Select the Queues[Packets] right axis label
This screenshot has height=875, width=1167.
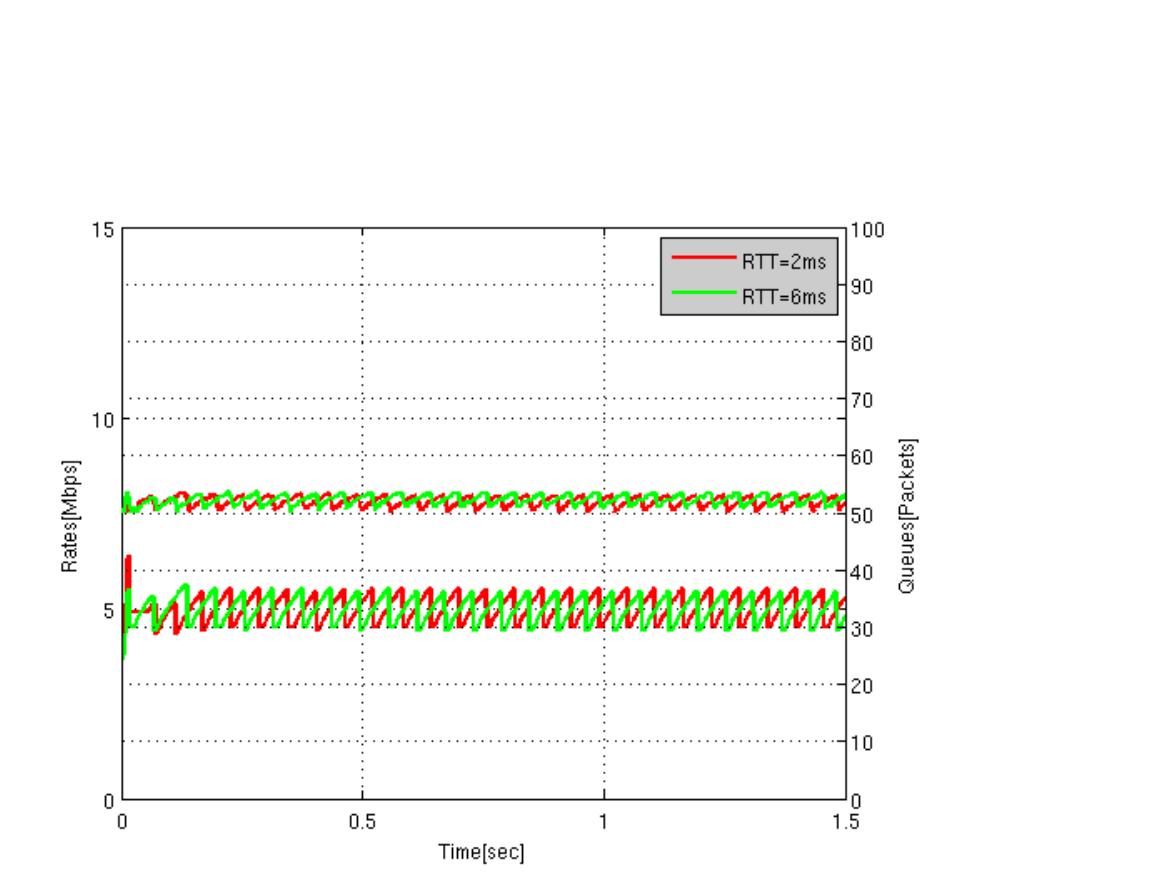point(907,516)
